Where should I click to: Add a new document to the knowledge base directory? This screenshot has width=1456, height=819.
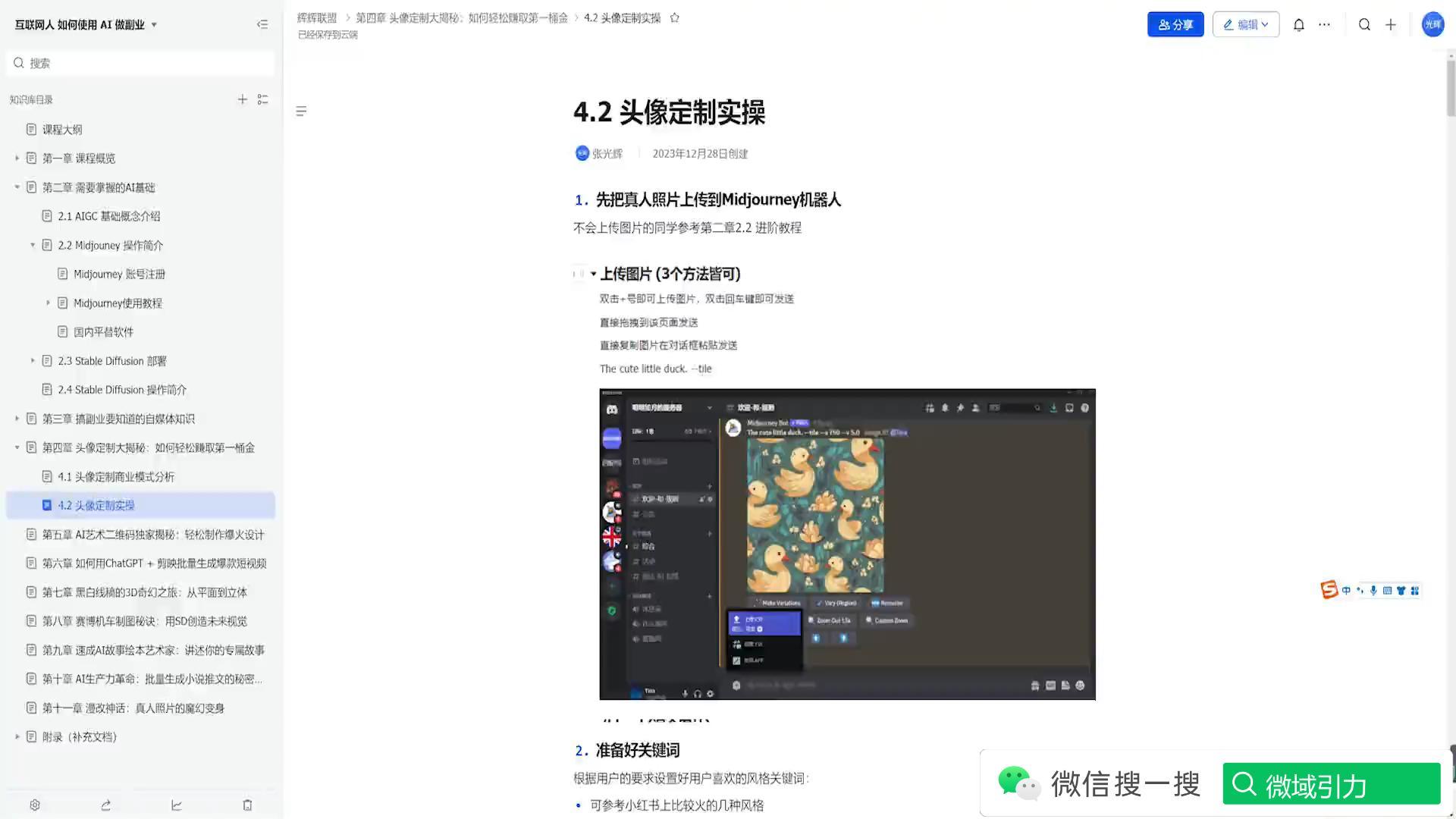pos(243,99)
